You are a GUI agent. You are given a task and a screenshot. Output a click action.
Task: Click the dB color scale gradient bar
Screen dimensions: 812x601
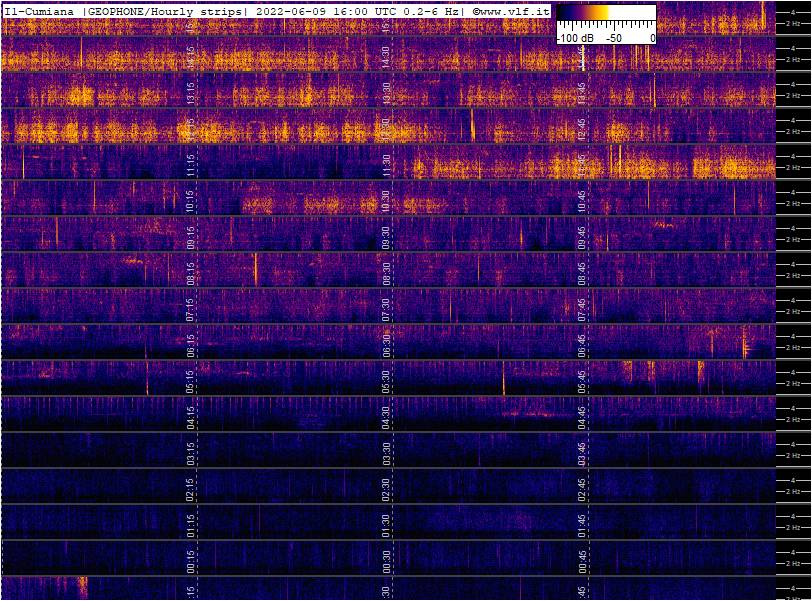pyautogui.click(x=605, y=22)
